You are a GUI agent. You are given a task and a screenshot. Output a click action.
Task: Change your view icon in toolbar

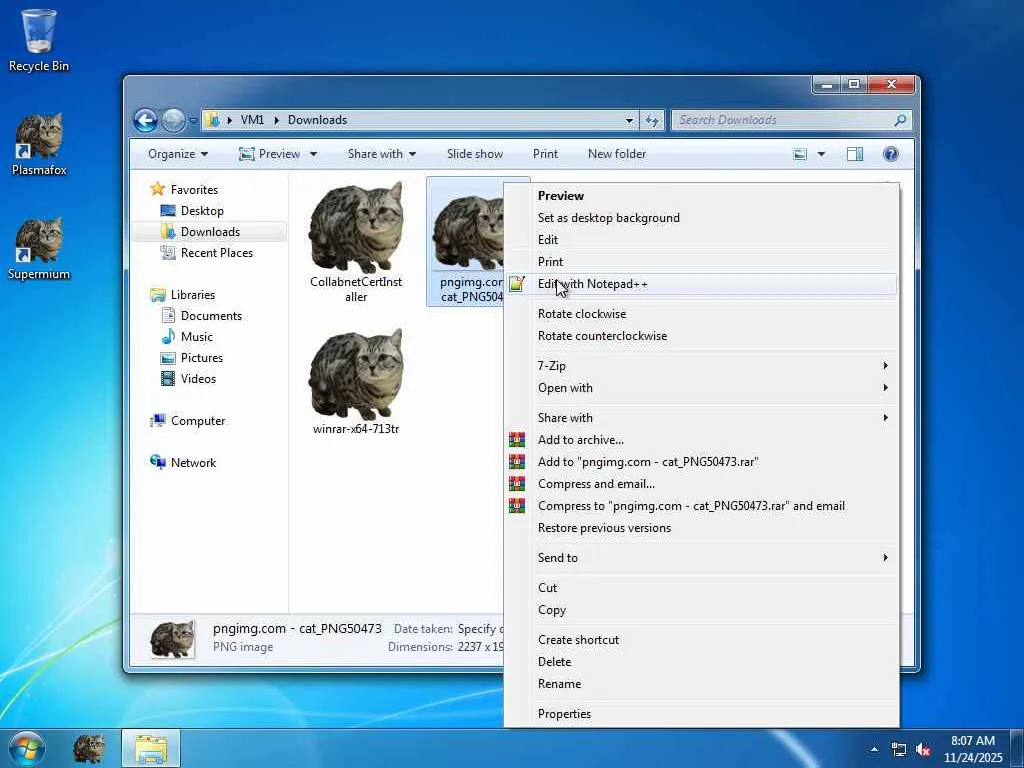pyautogui.click(x=800, y=154)
